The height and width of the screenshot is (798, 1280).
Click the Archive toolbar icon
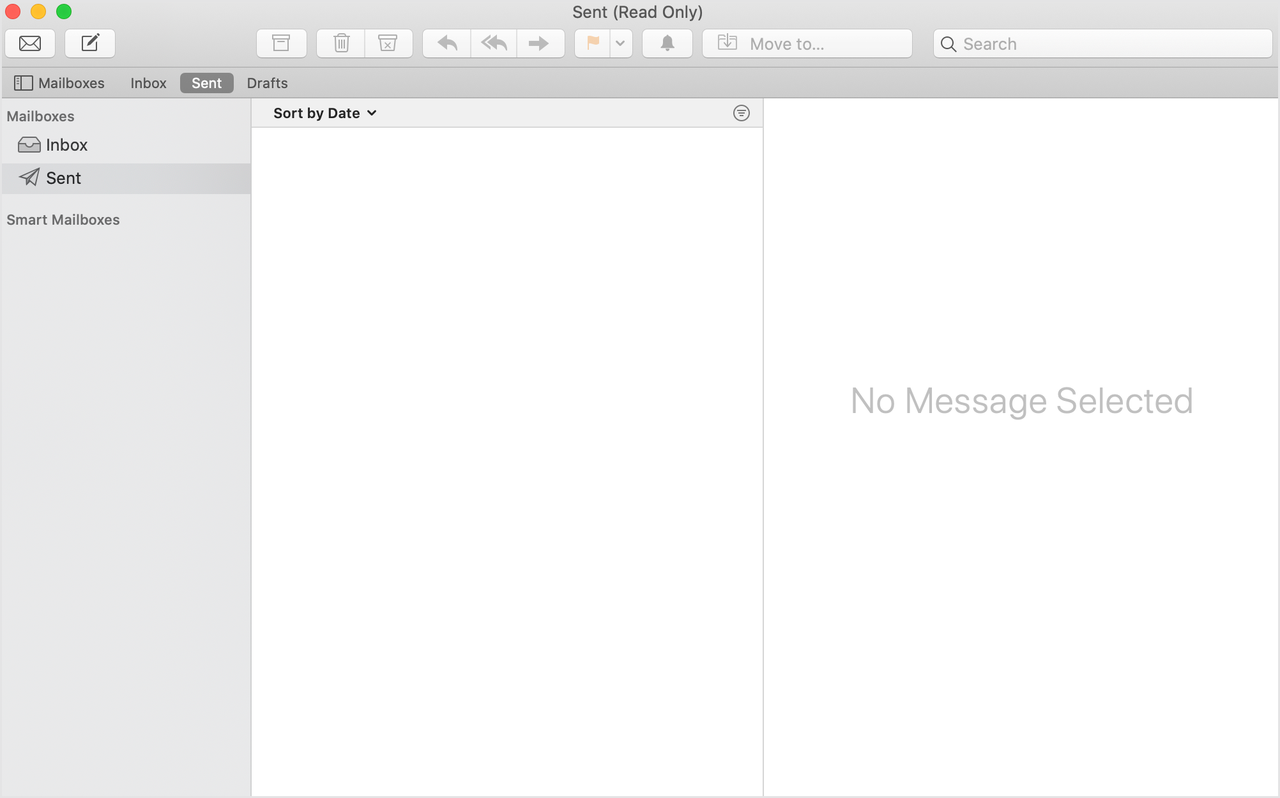(281, 43)
